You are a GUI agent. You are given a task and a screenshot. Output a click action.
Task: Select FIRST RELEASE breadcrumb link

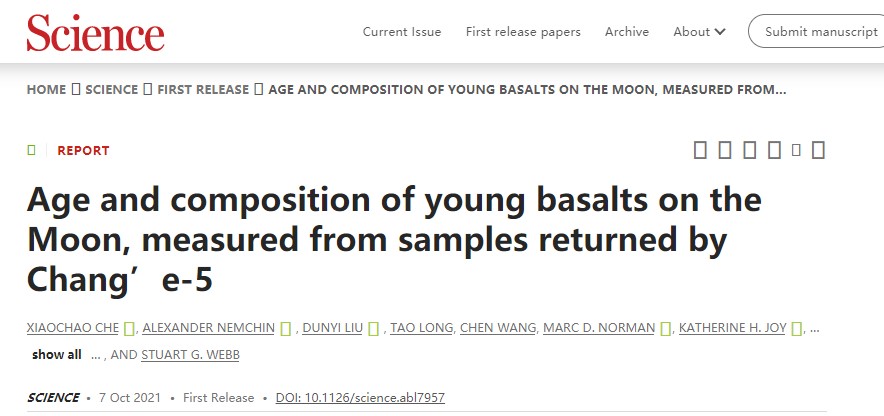[x=204, y=89]
